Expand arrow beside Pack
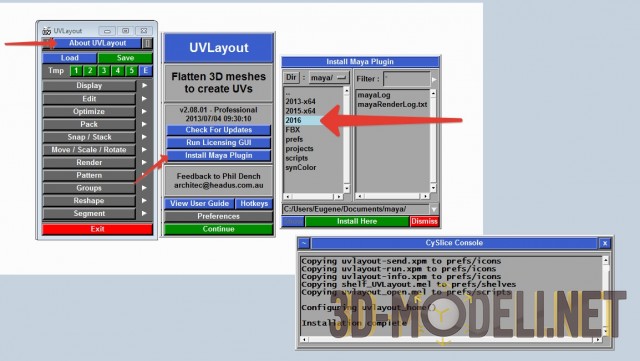Image resolution: width=640 pixels, height=361 pixels. [144, 124]
